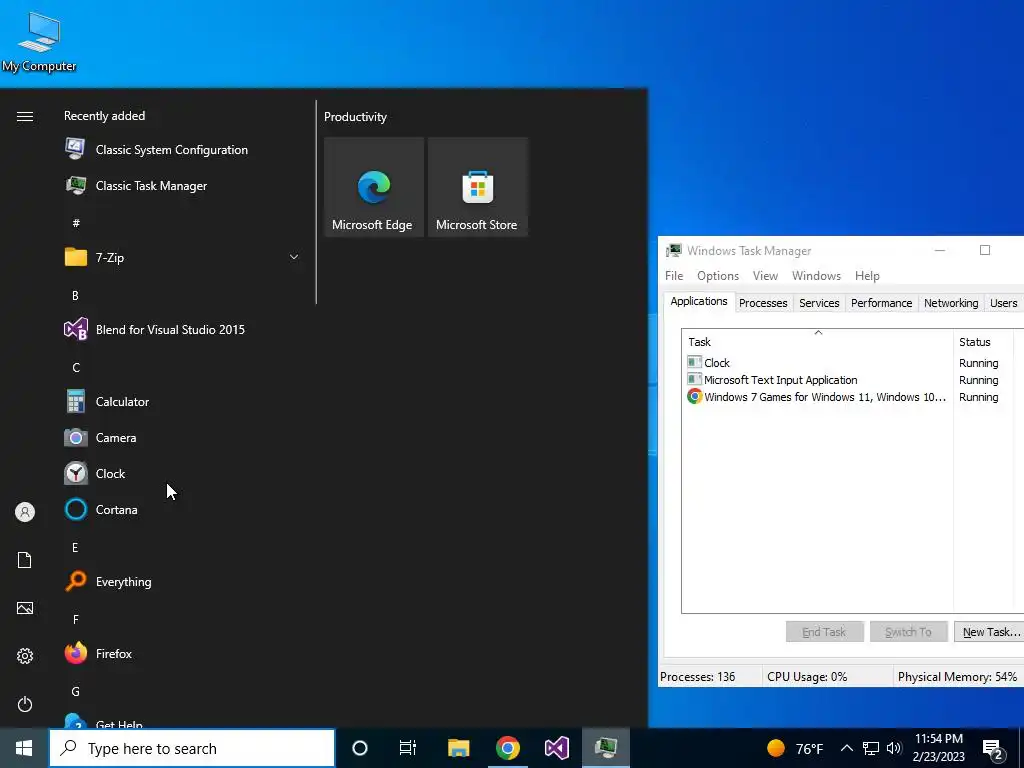Switch to the Services tab
The width and height of the screenshot is (1024, 768).
pos(819,303)
